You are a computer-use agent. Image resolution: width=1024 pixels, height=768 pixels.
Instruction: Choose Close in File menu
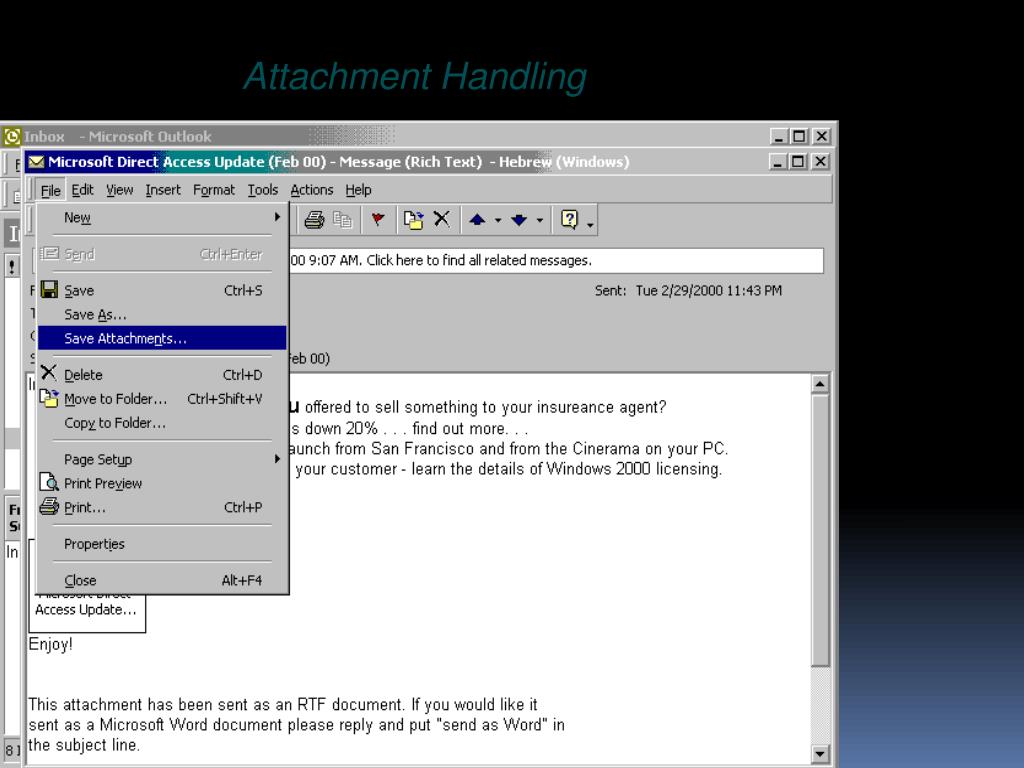[162, 581]
